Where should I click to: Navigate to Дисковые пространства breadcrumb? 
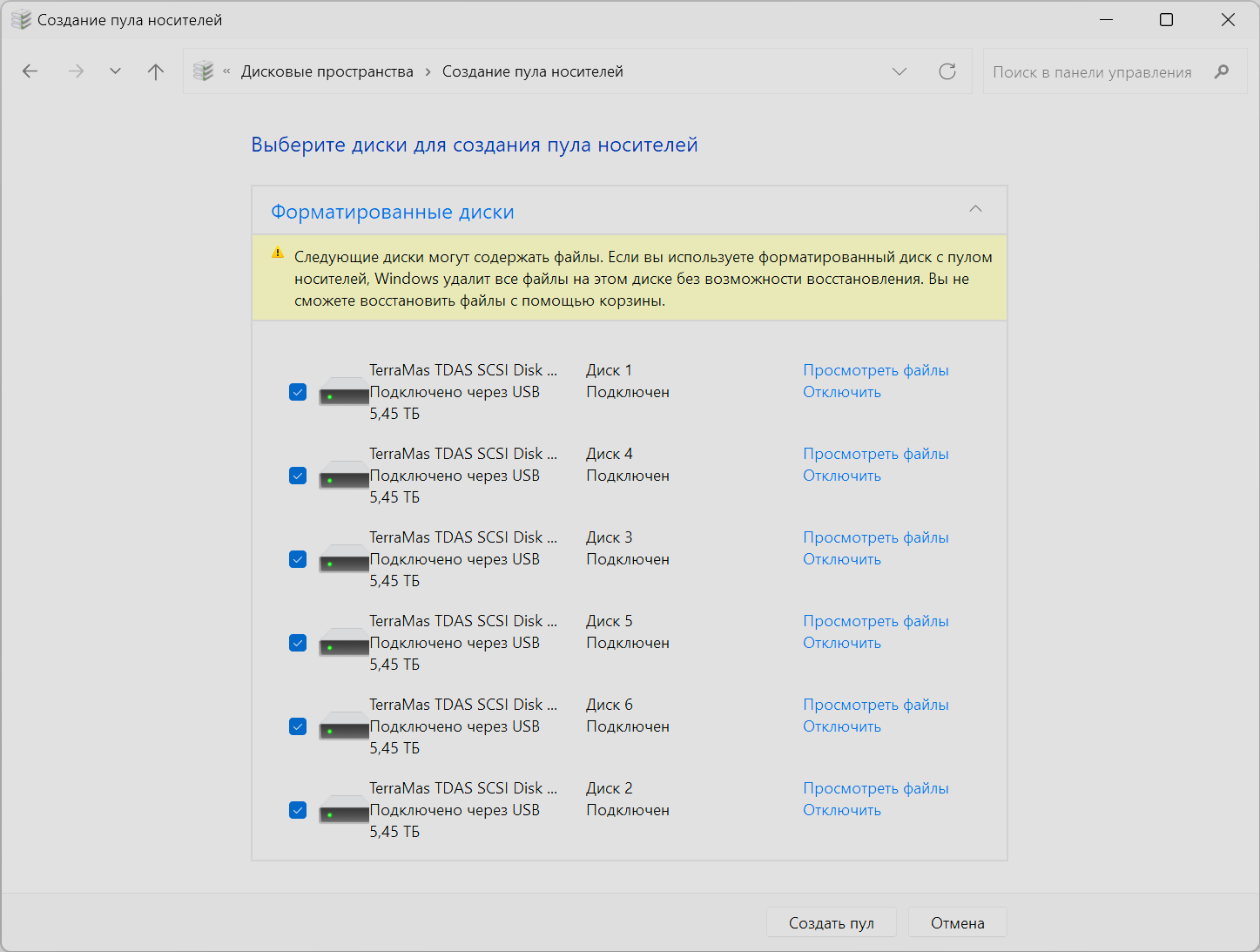click(x=327, y=71)
